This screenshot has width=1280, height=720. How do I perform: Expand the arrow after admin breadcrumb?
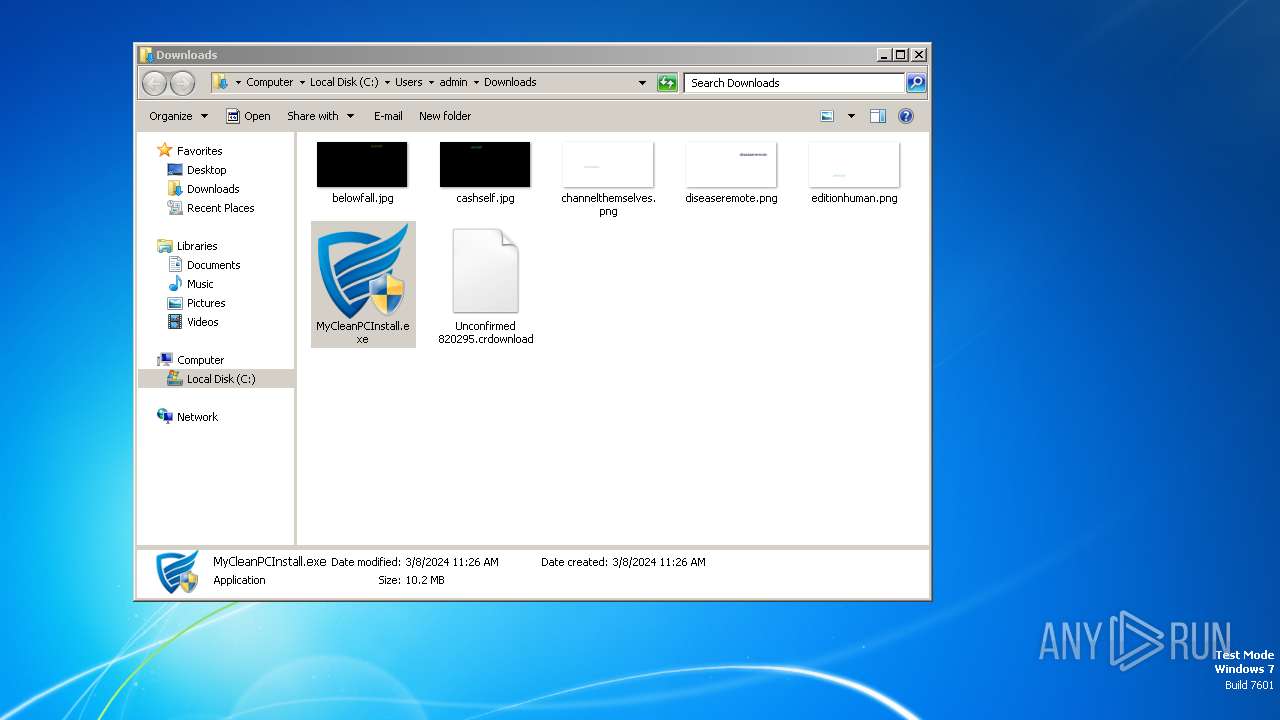pyautogui.click(x=476, y=83)
